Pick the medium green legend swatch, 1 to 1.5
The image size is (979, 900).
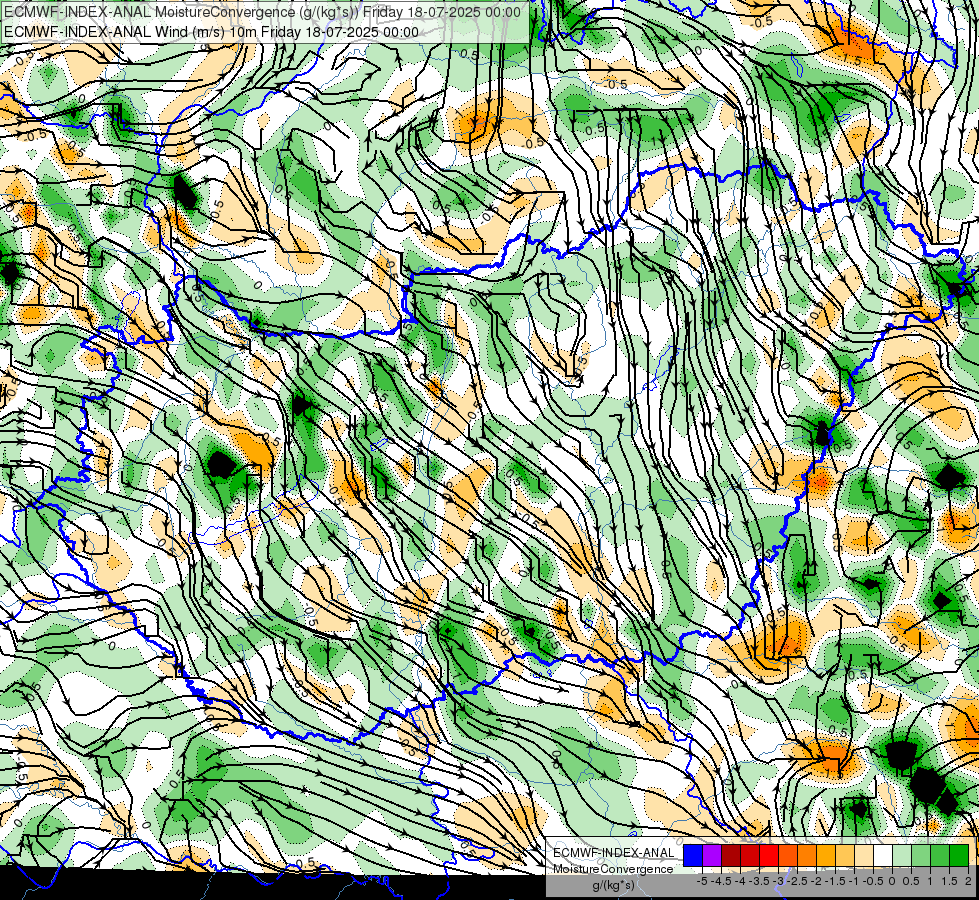(x=940, y=855)
